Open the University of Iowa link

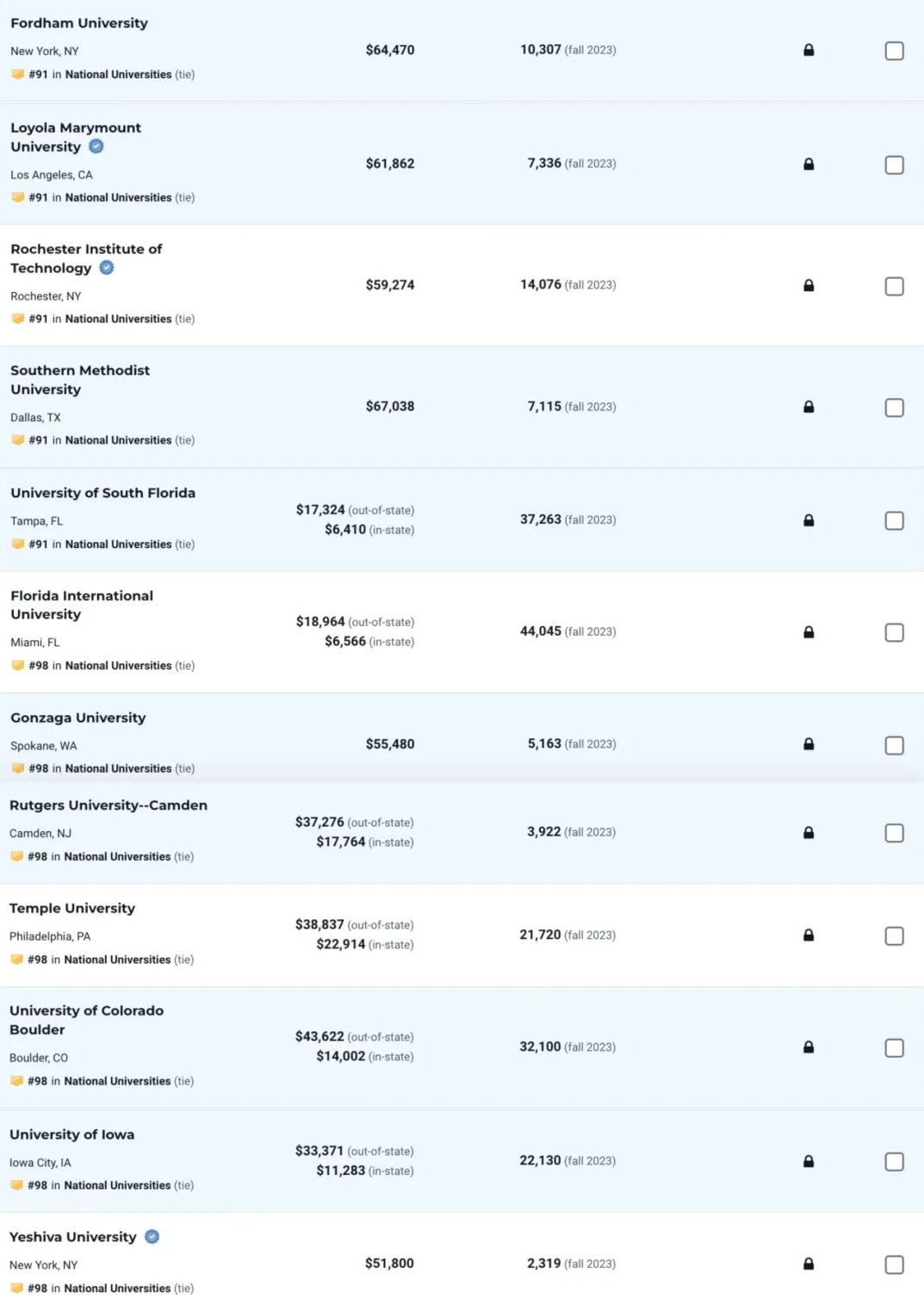click(72, 1134)
